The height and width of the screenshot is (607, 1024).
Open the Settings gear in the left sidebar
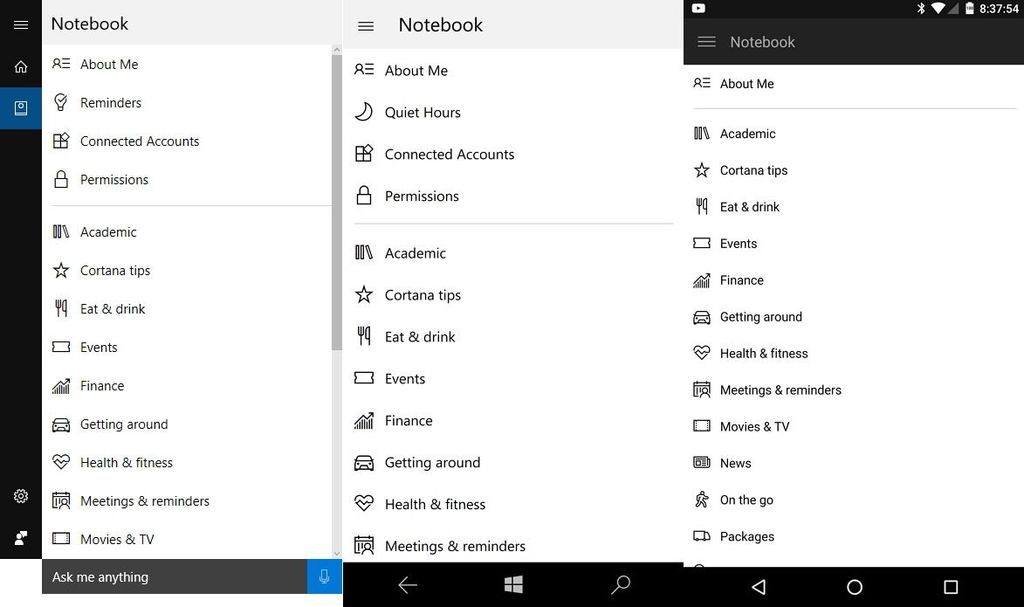pos(20,496)
